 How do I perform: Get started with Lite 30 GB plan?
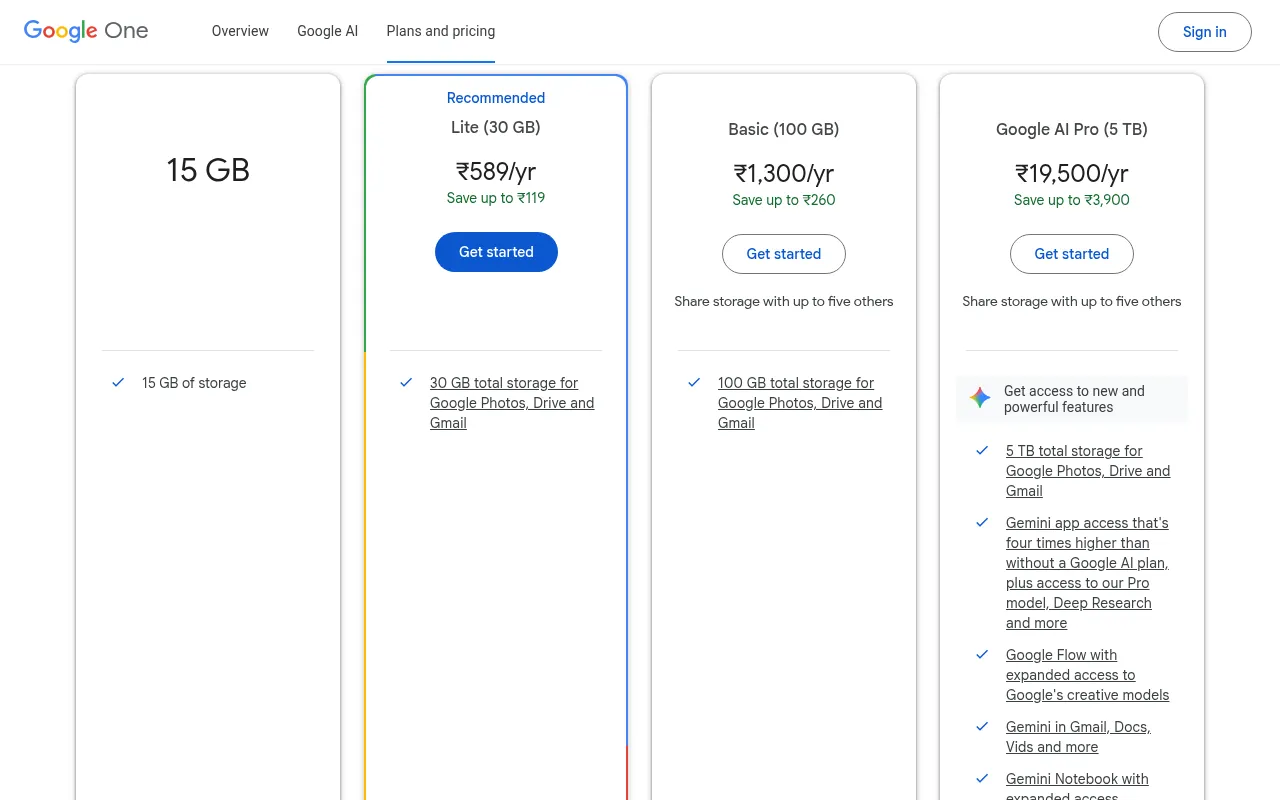[x=496, y=252]
